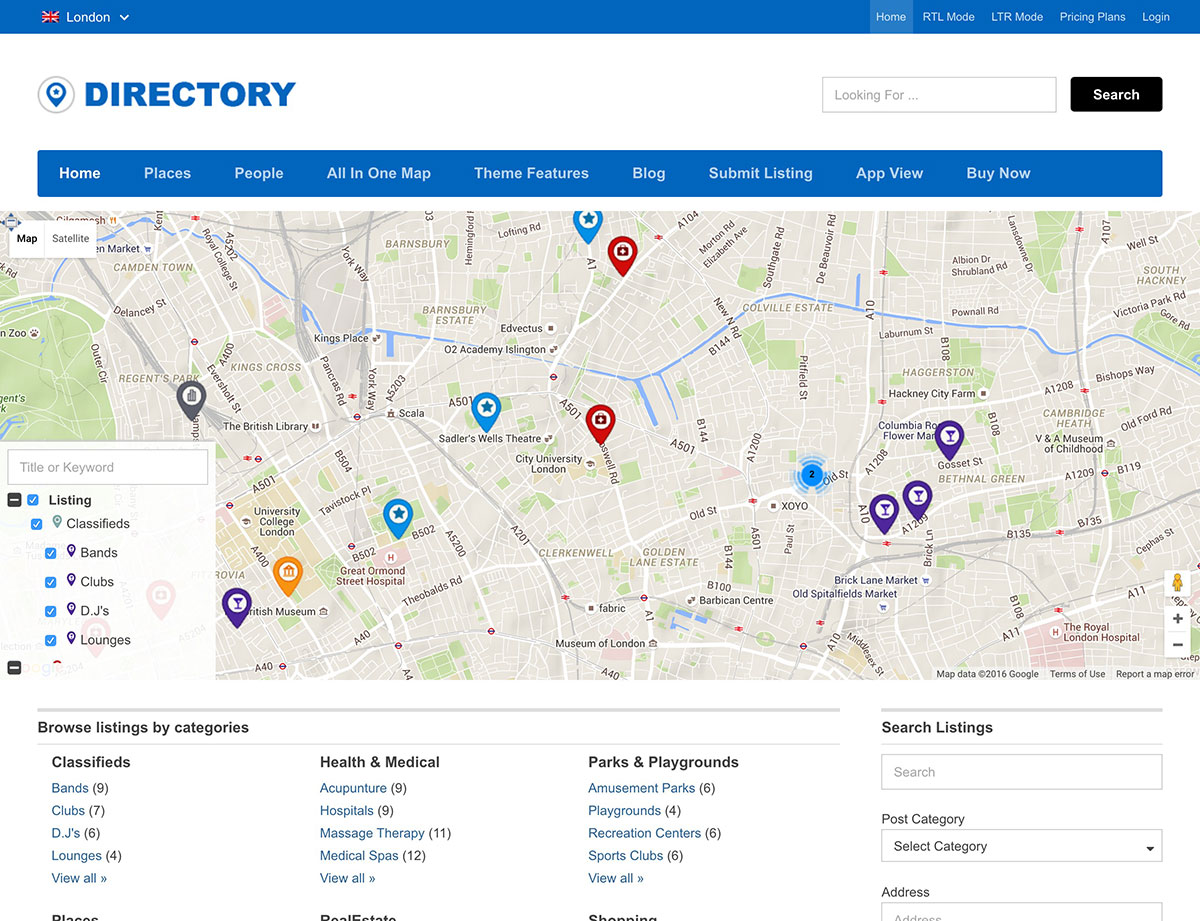The height and width of the screenshot is (921, 1200).
Task: Open Terms of Use on the map
Action: click(x=1077, y=674)
